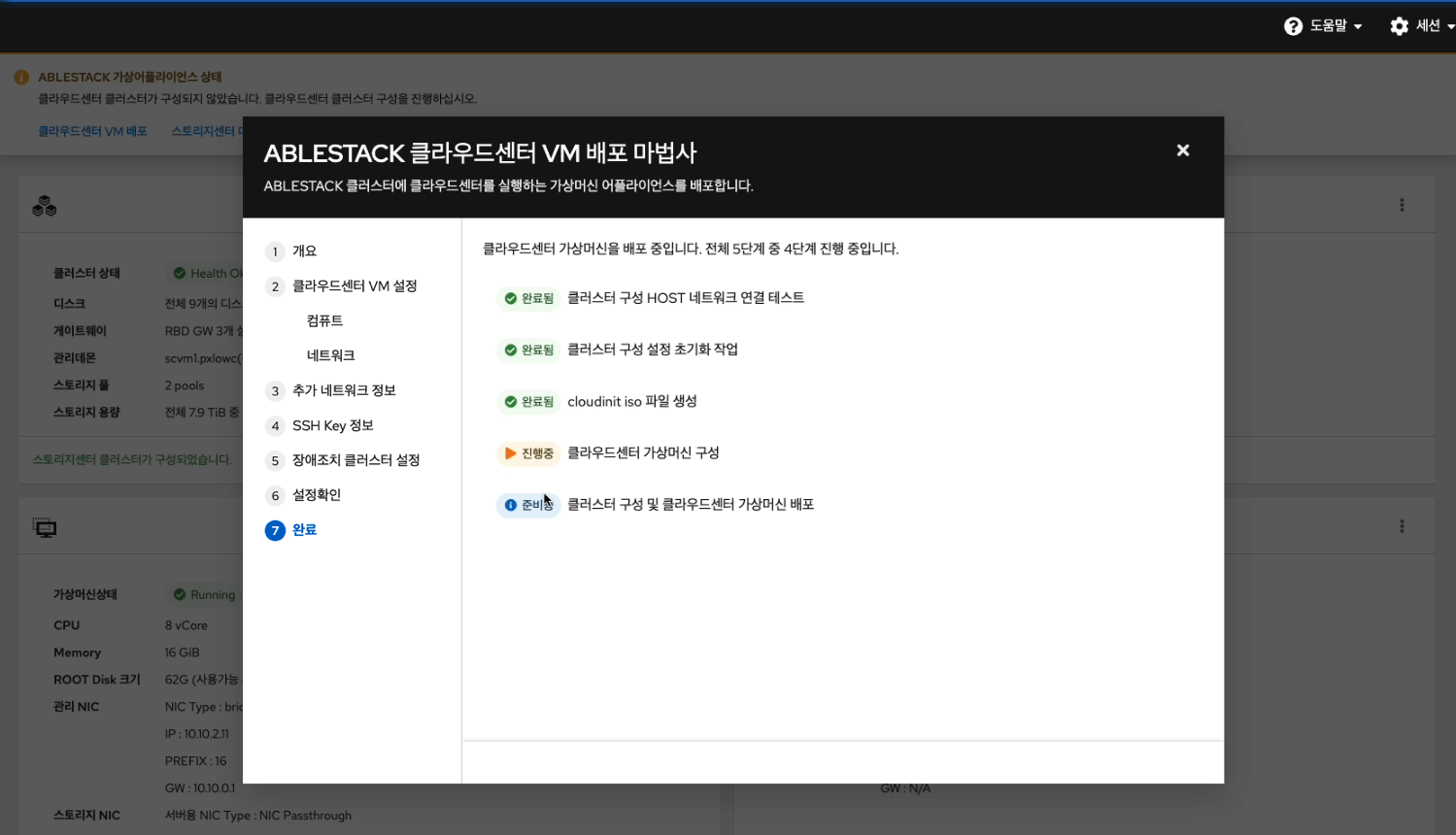This screenshot has height=835, width=1456.
Task: Click the 완료됨 badge for cloudinit iso 파일 생성
Action: [528, 401]
